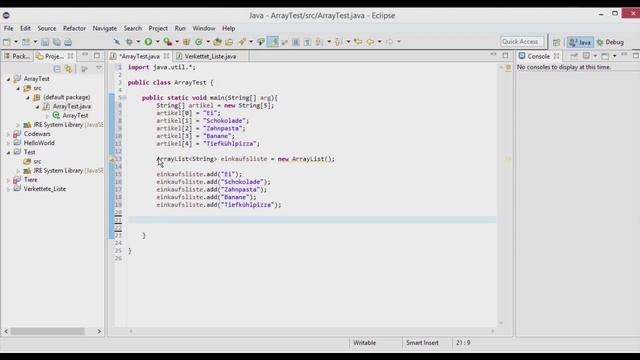Click the Display Selected Console icon
Image resolution: width=640 pixels, height=360 pixels.
point(587,56)
